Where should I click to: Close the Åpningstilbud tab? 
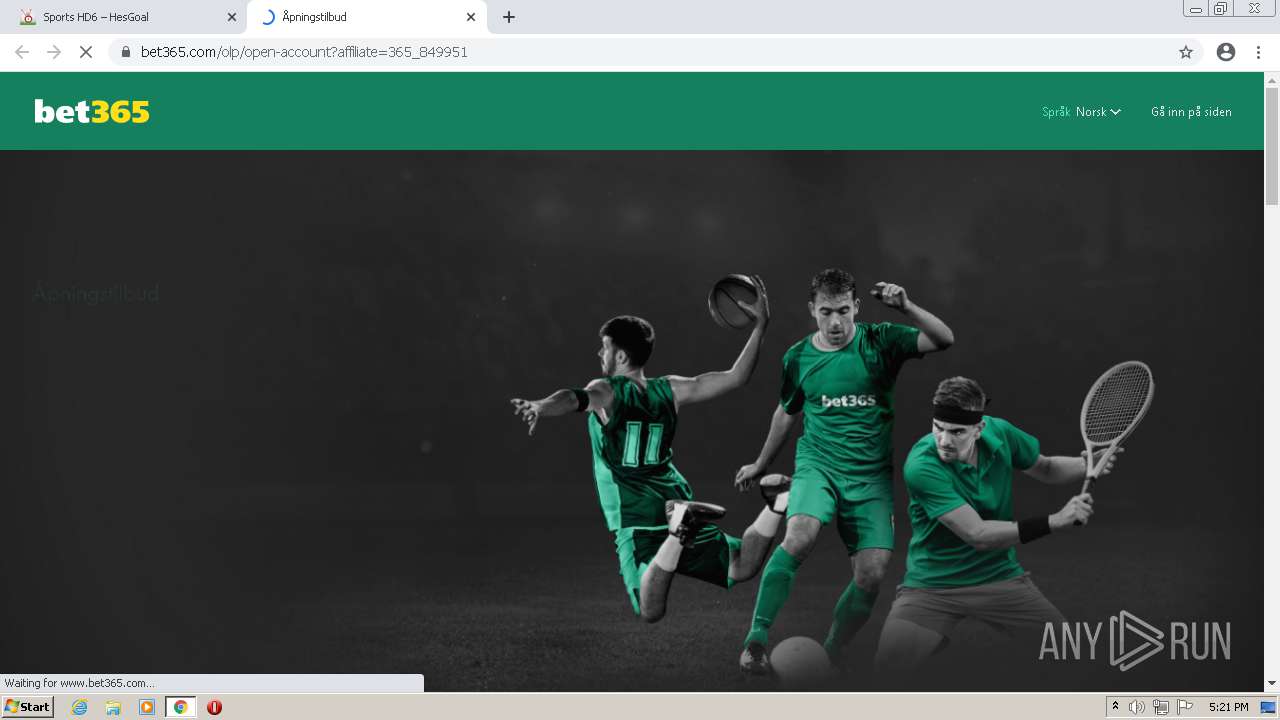[x=471, y=17]
